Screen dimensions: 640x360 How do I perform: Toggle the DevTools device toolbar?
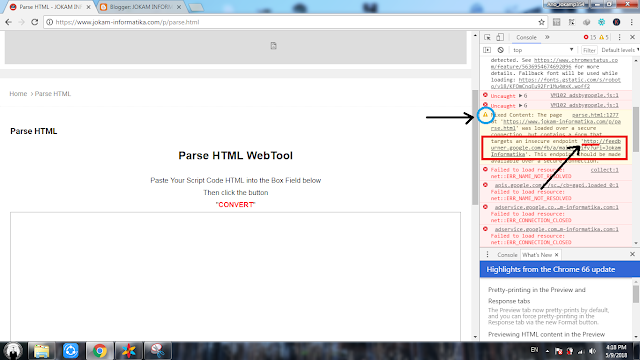(x=500, y=37)
